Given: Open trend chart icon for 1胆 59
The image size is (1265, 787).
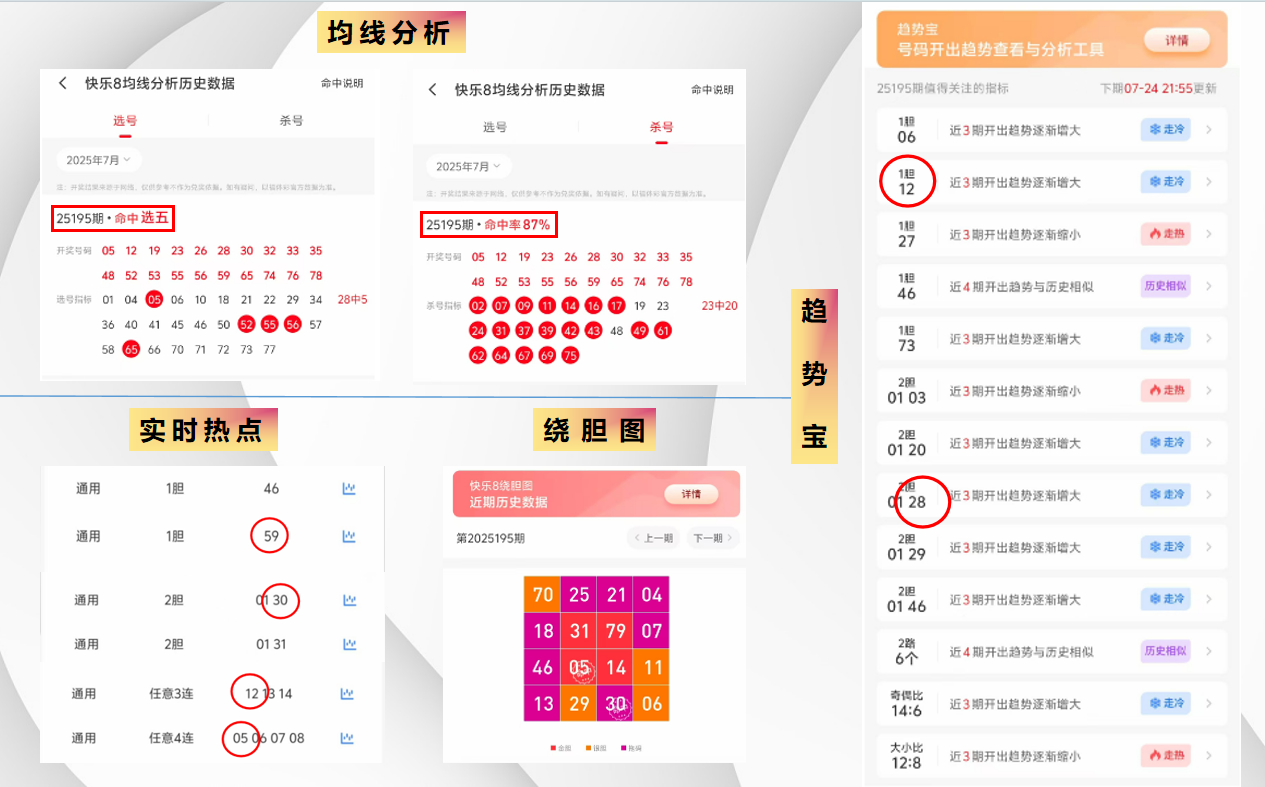Looking at the screenshot, I should [349, 536].
